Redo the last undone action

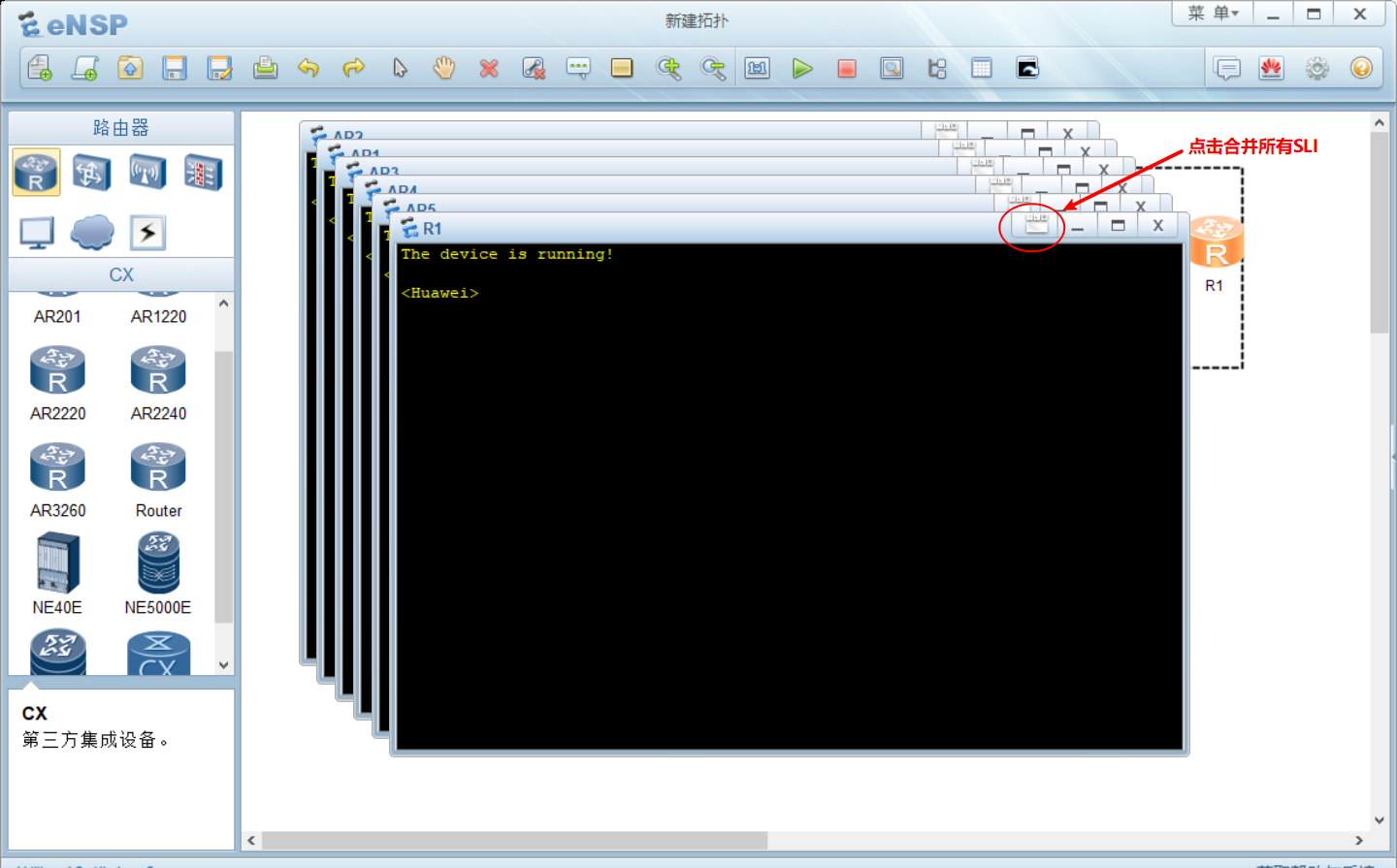pyautogui.click(x=354, y=68)
